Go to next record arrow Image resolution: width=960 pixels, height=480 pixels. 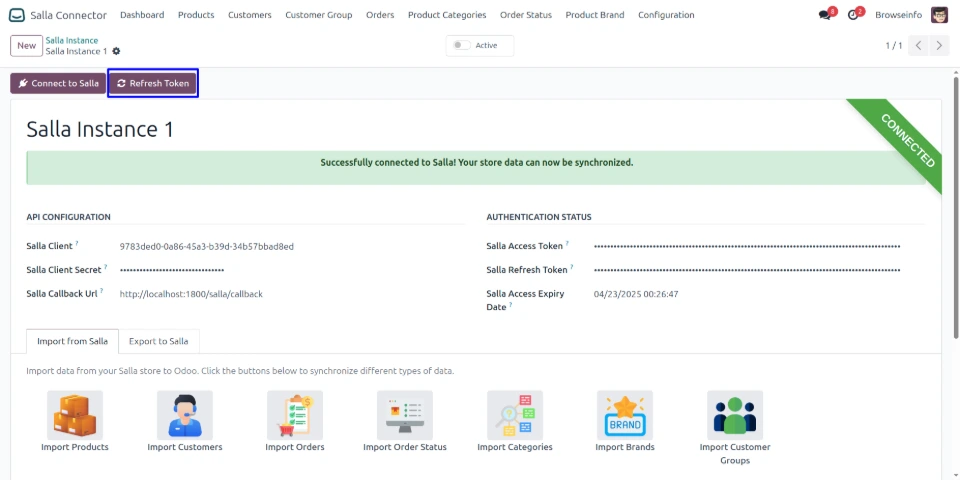point(939,46)
